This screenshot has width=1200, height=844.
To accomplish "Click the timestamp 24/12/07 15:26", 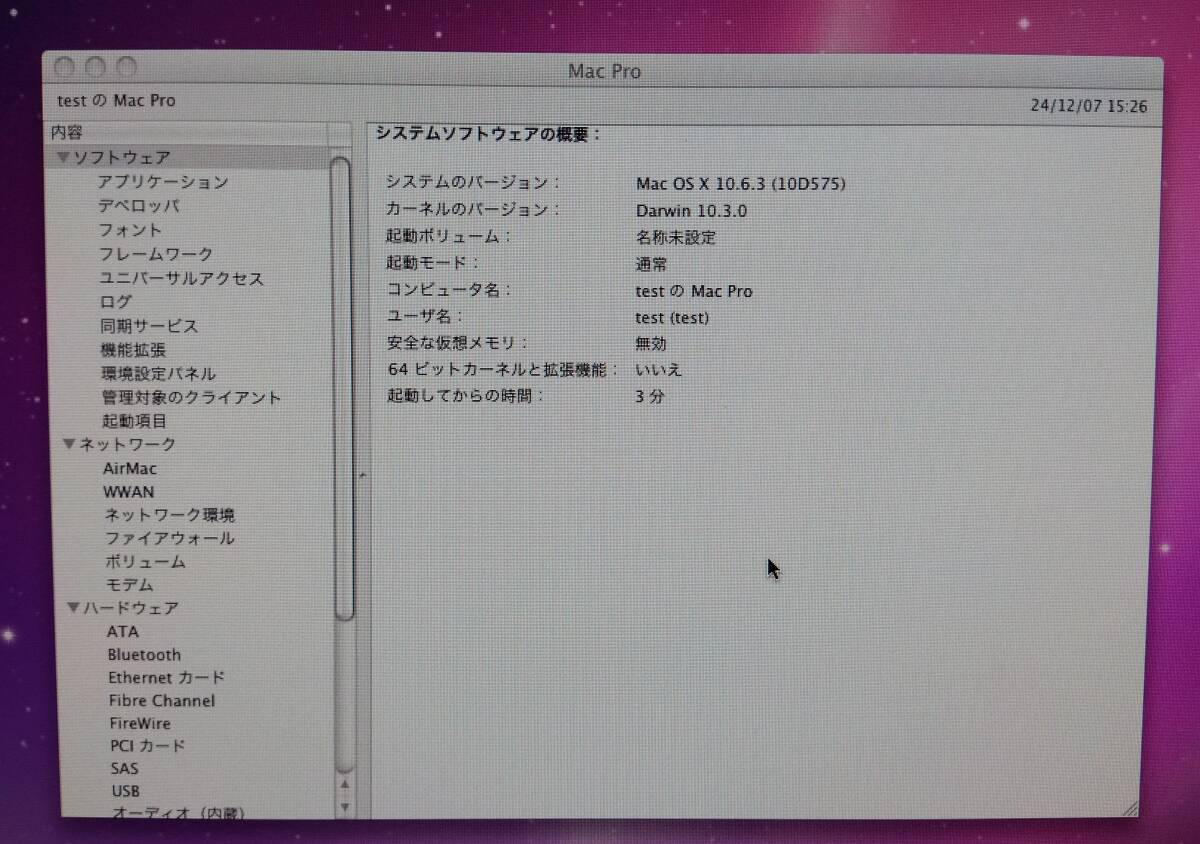I will (1089, 106).
